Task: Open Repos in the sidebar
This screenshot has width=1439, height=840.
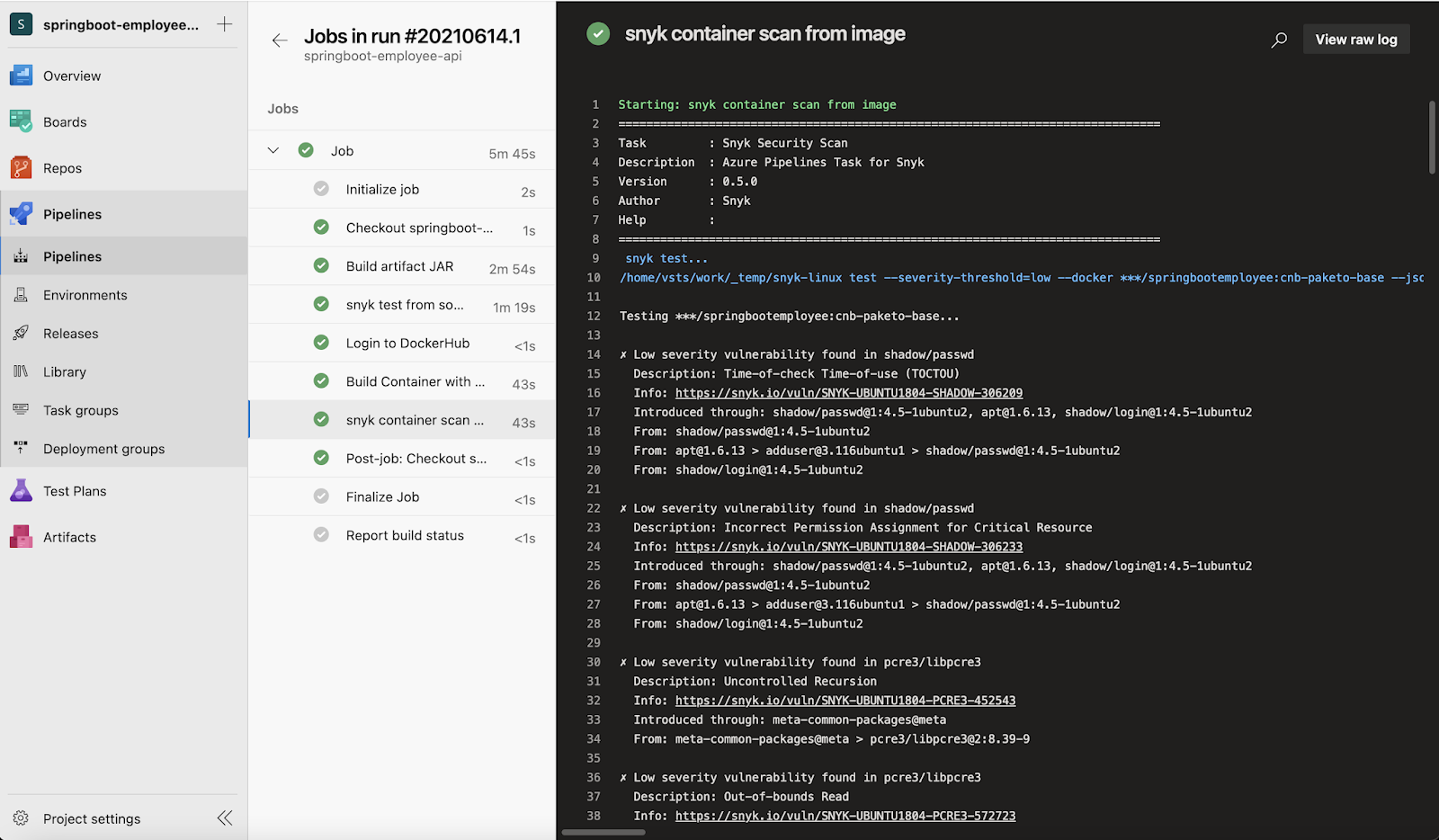Action: (124, 168)
